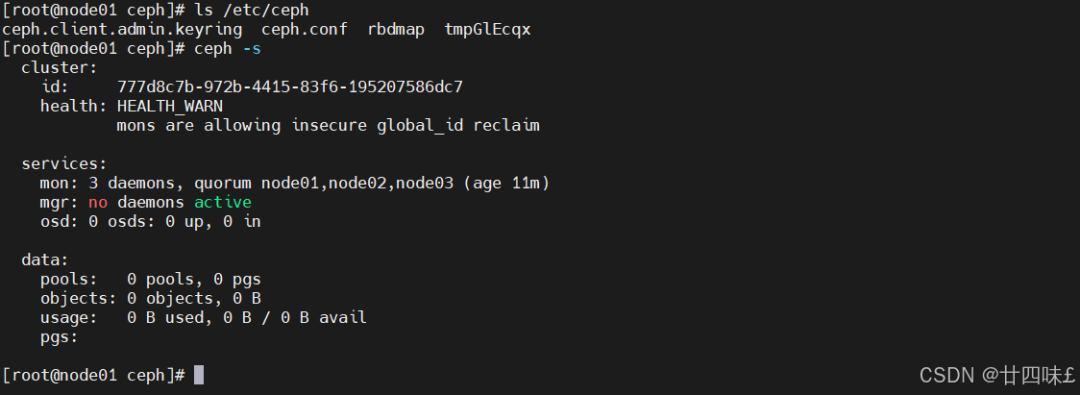Viewport: 1080px width, 395px height.
Task: Click the CSDN watermark at bottom right
Action: [x=997, y=375]
